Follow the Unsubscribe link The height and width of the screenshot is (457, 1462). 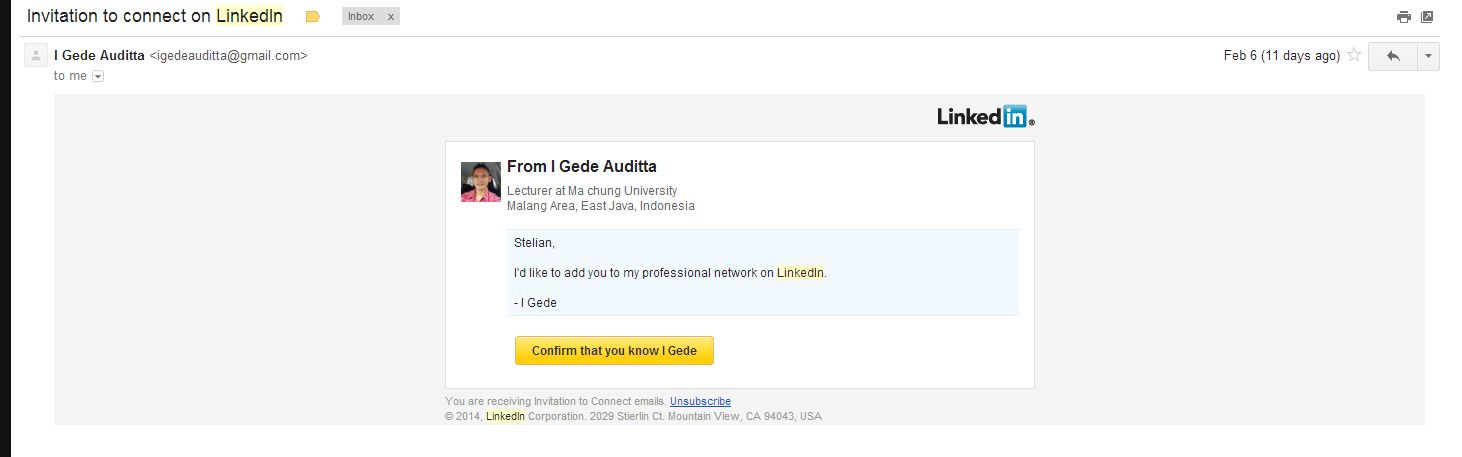pos(700,402)
